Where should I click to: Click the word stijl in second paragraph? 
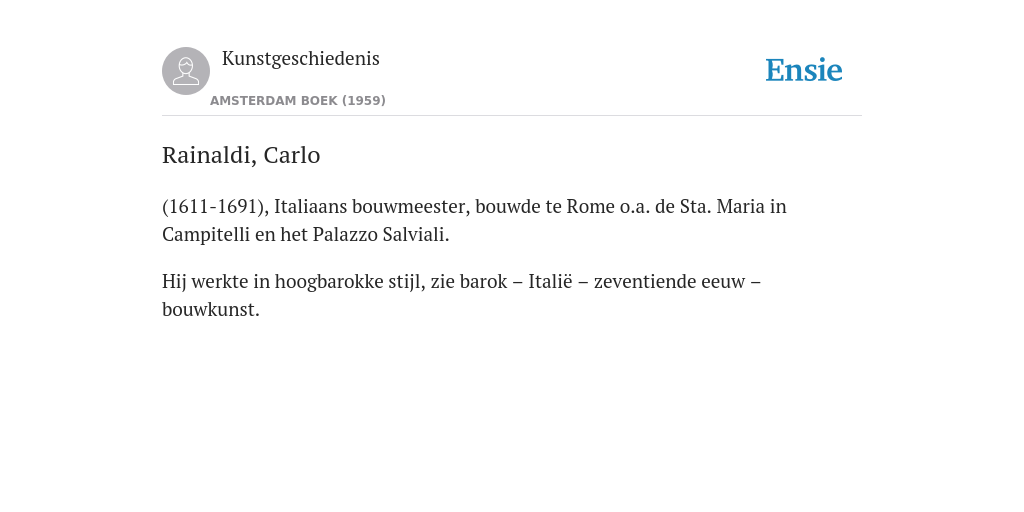tap(407, 281)
